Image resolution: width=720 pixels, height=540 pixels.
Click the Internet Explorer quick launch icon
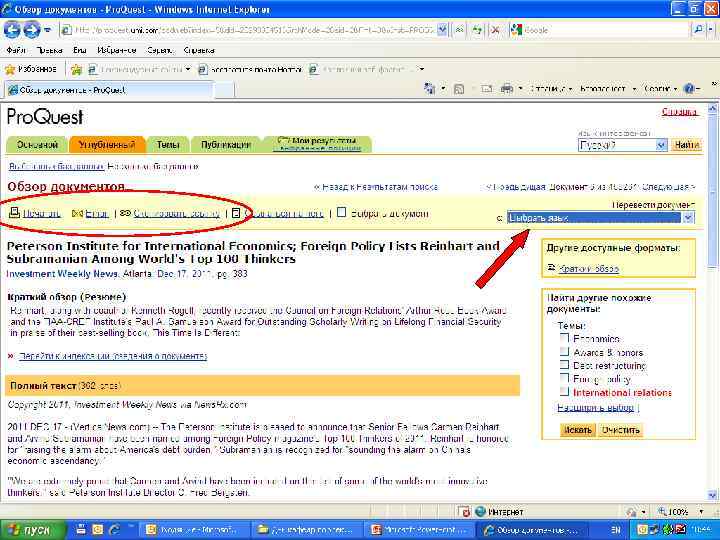(x=113, y=530)
